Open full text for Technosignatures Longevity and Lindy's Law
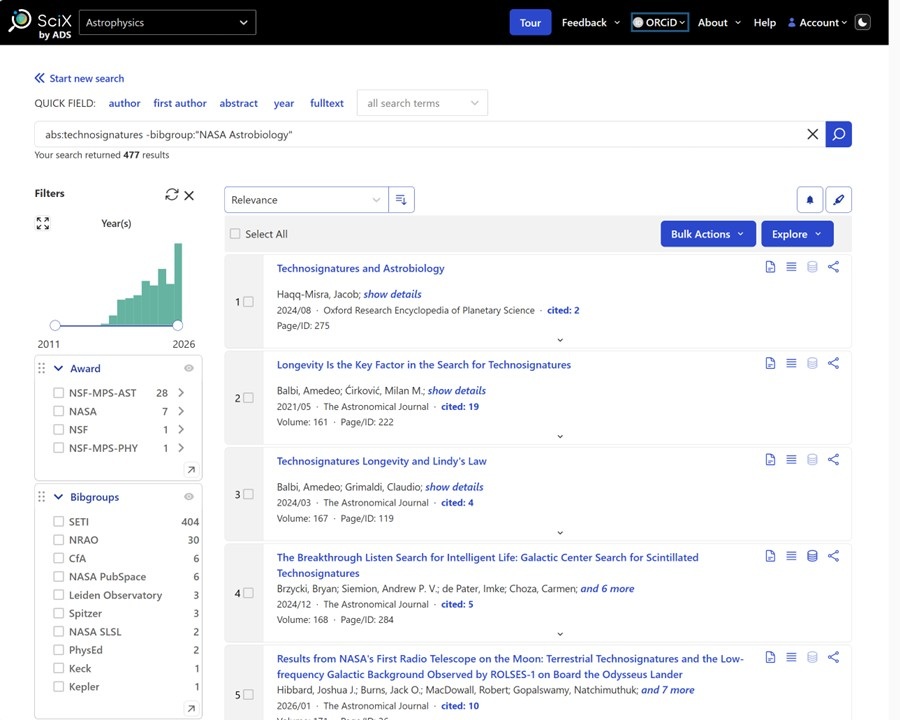 point(770,459)
